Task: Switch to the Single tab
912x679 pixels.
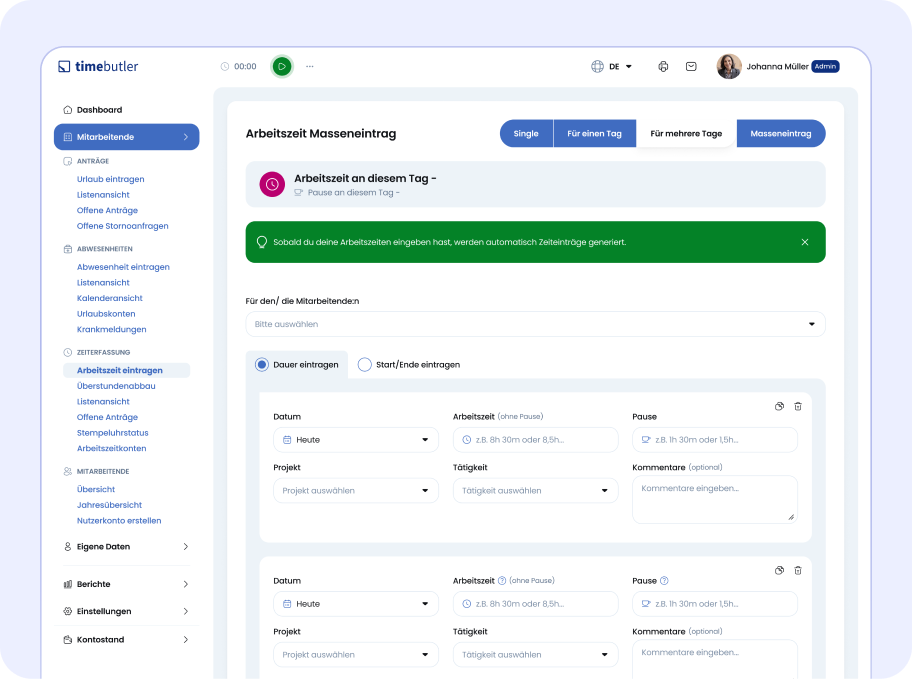Action: 526,134
